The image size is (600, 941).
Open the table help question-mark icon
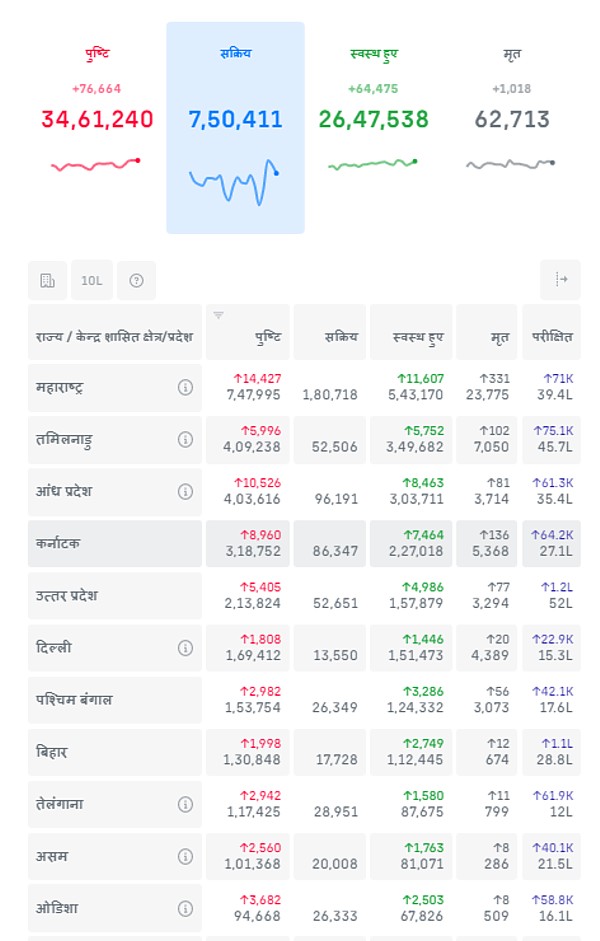tap(136, 281)
